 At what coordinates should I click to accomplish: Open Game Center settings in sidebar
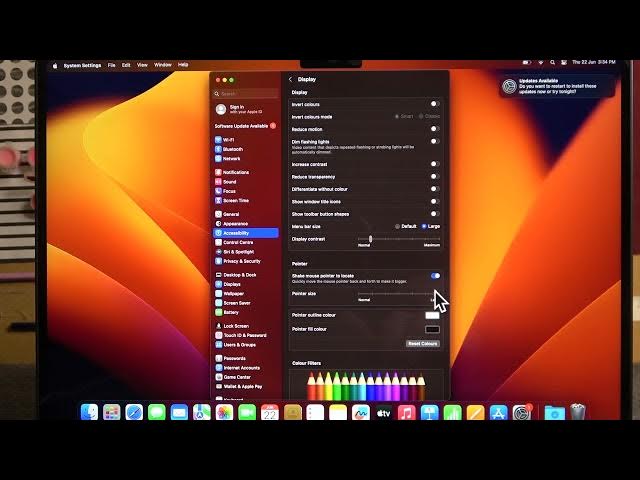click(233, 377)
